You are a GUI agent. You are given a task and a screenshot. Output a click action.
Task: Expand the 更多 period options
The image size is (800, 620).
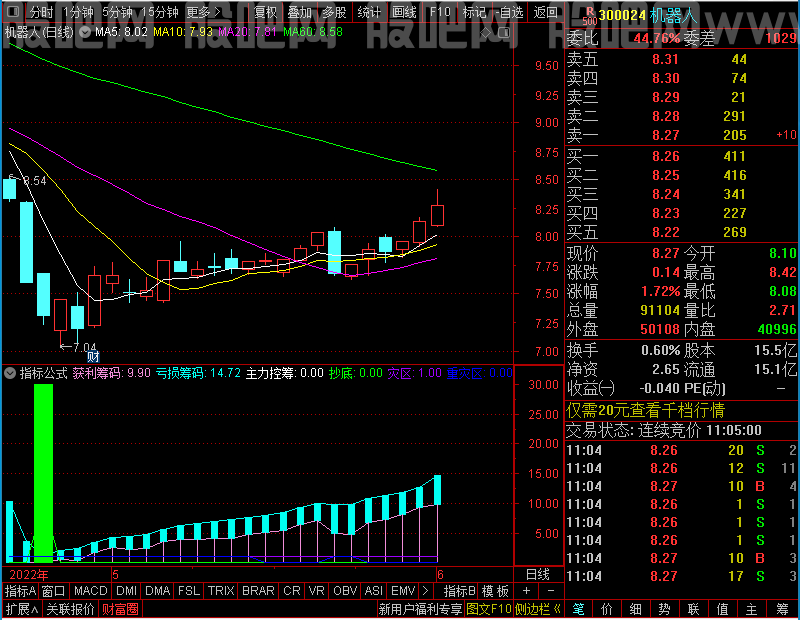pyautogui.click(x=203, y=12)
